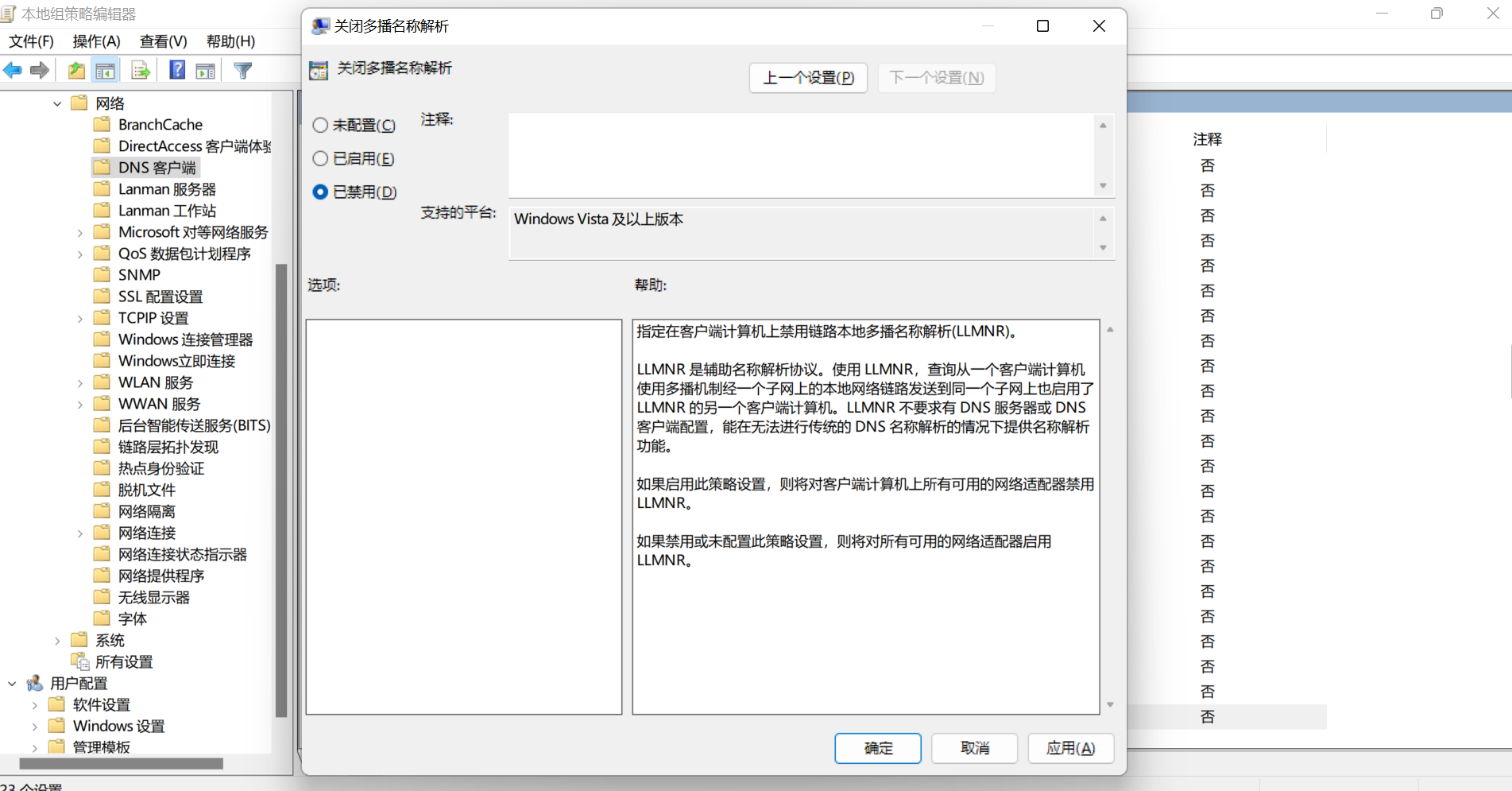Image resolution: width=1512 pixels, height=791 pixels.
Task: Confirm with the 确定 button
Action: click(878, 748)
